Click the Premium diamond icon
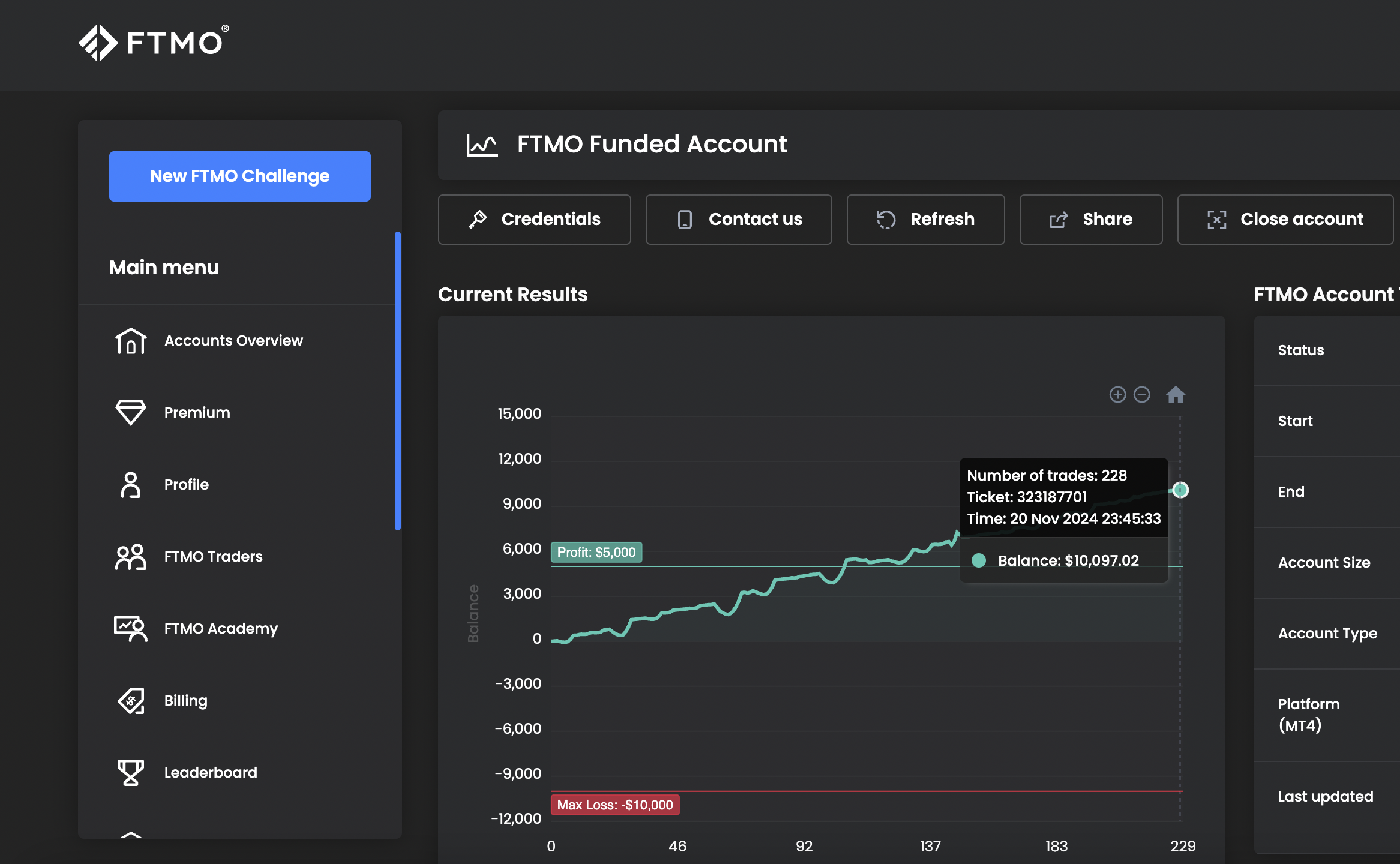The width and height of the screenshot is (1400, 864). (x=131, y=413)
